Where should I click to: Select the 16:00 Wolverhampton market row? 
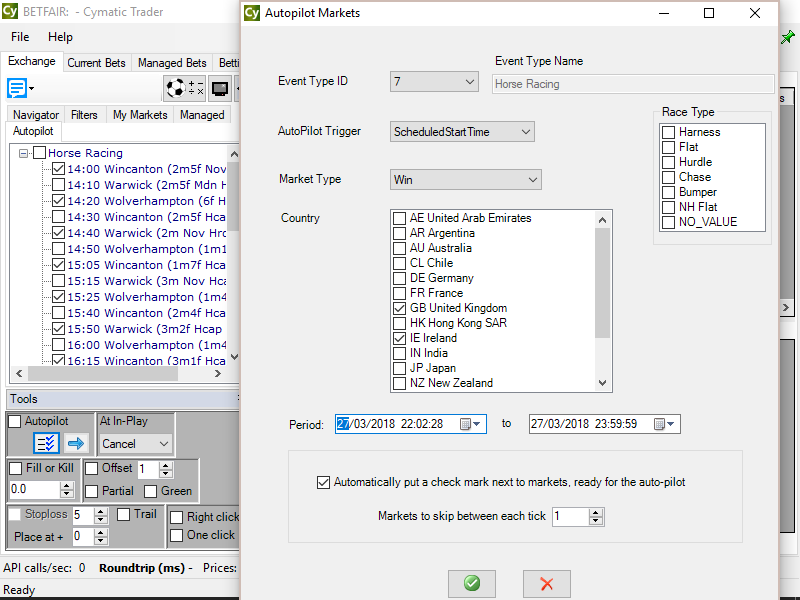[146, 344]
